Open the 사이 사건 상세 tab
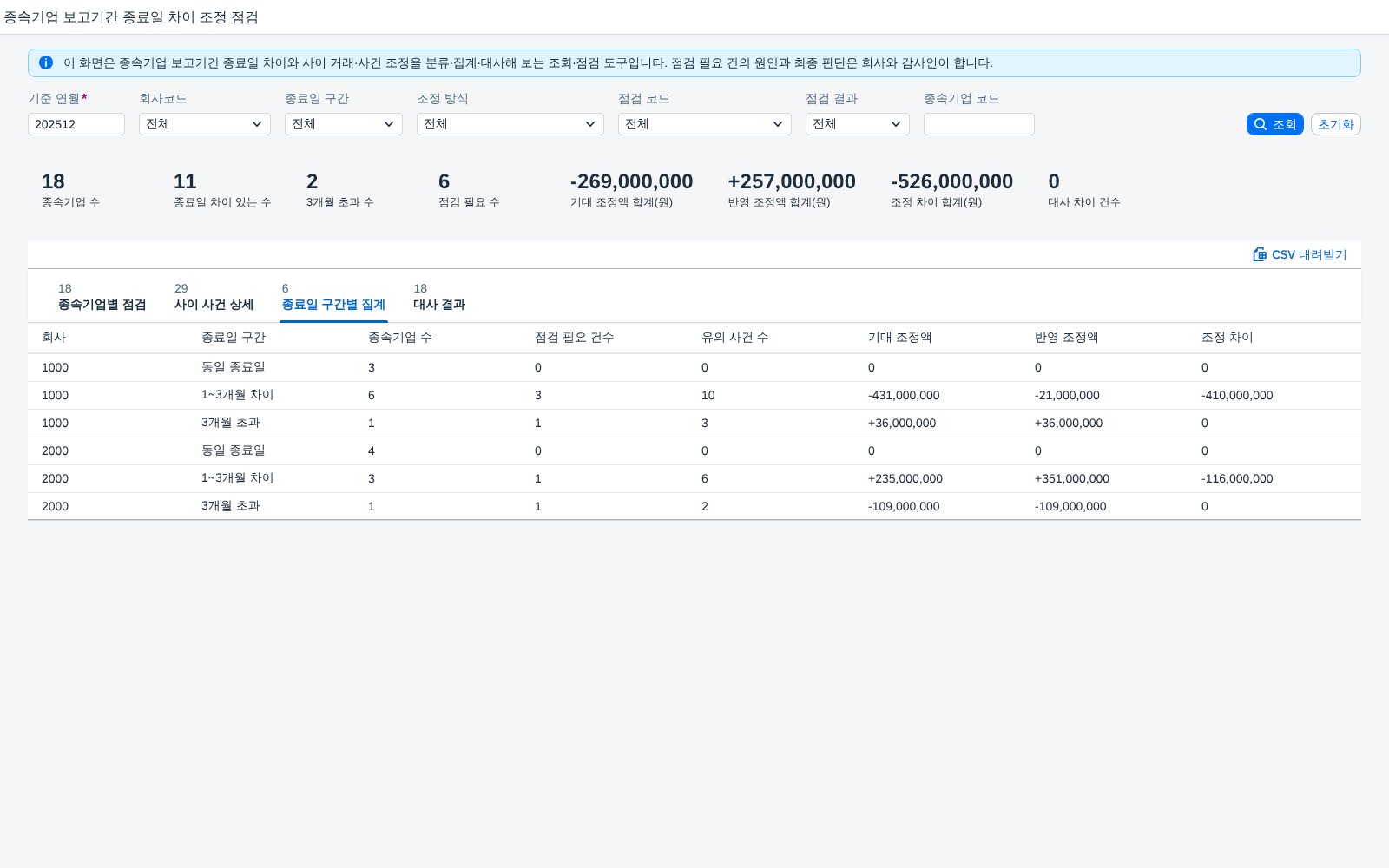 point(214,297)
